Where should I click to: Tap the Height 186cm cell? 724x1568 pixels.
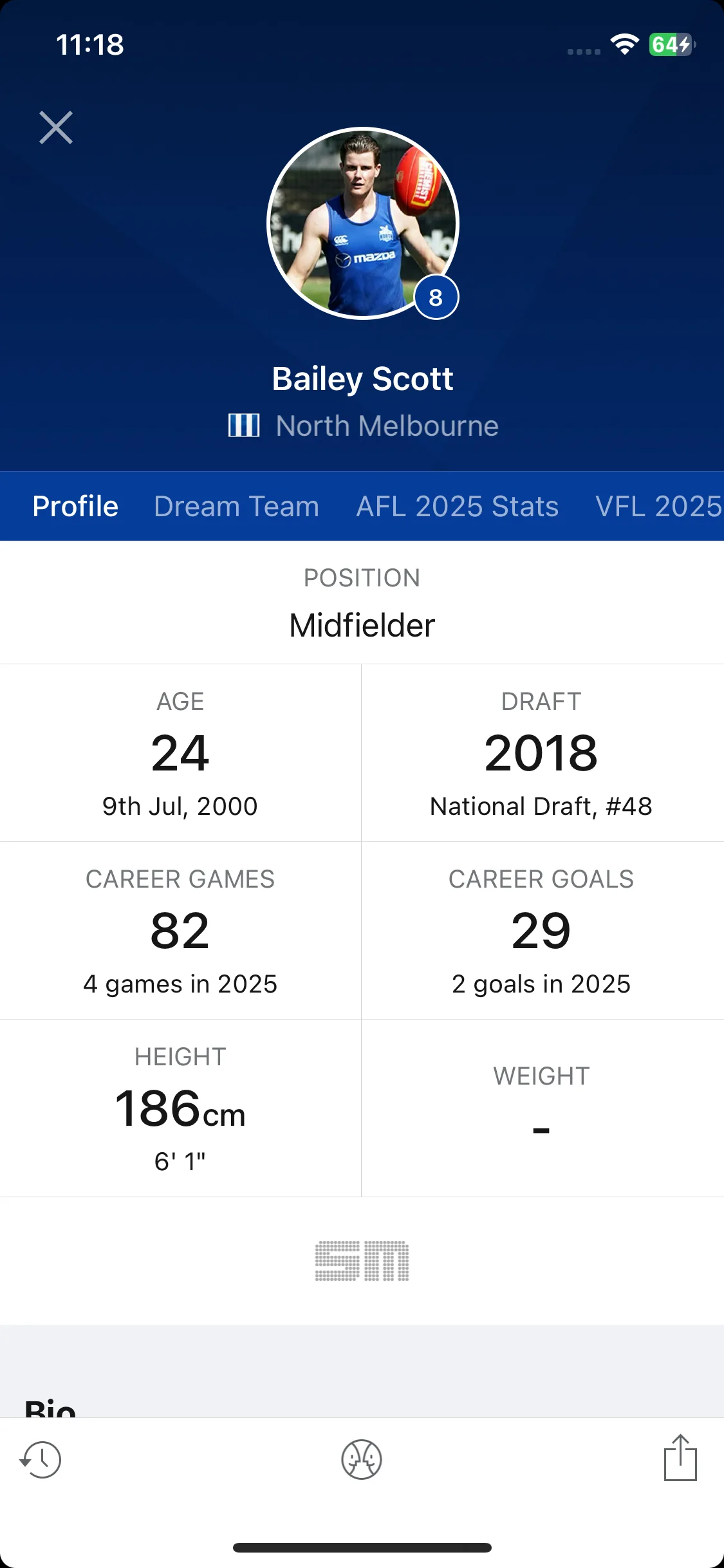[x=180, y=1108]
